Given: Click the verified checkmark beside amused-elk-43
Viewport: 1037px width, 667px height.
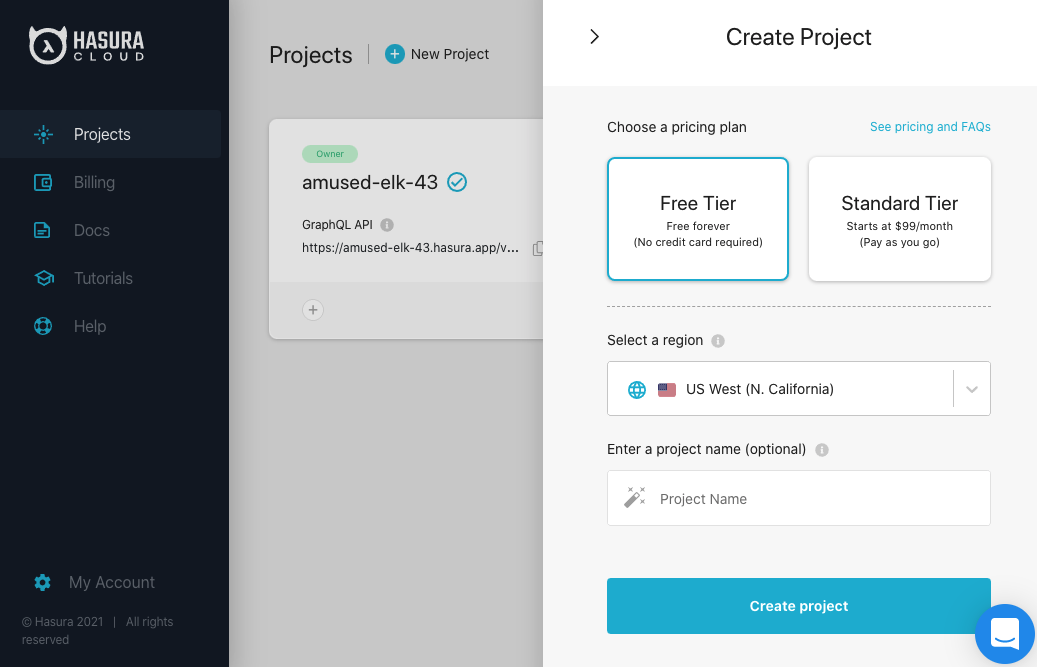Looking at the screenshot, I should coord(457,182).
